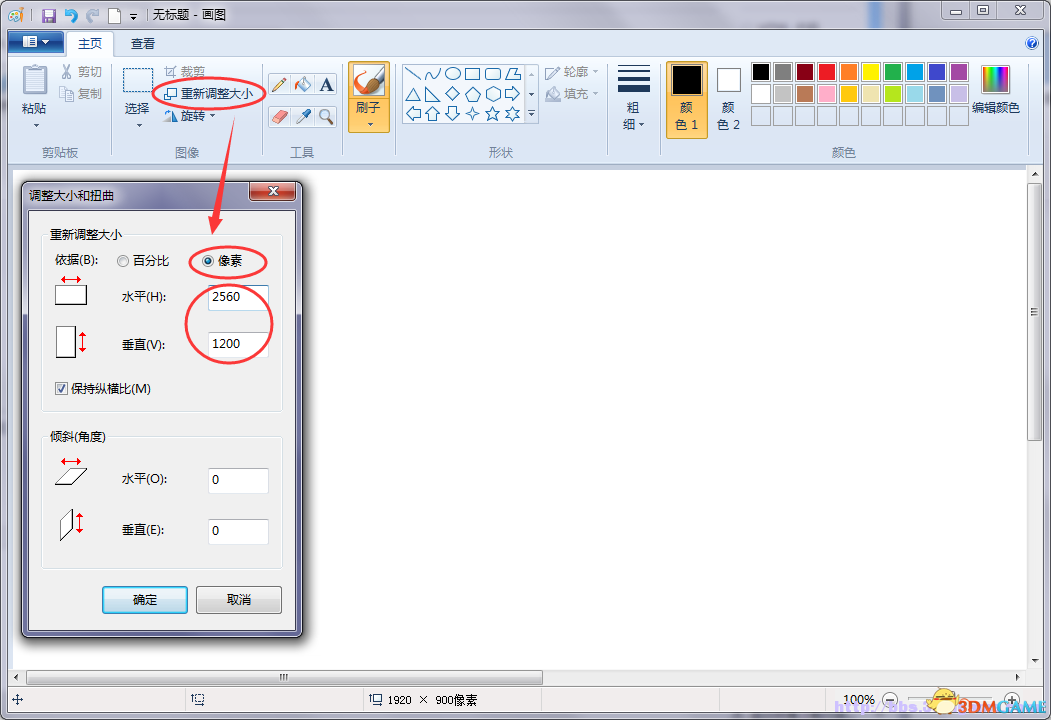
Task: Click the Save icon in title bar
Action: point(49,15)
